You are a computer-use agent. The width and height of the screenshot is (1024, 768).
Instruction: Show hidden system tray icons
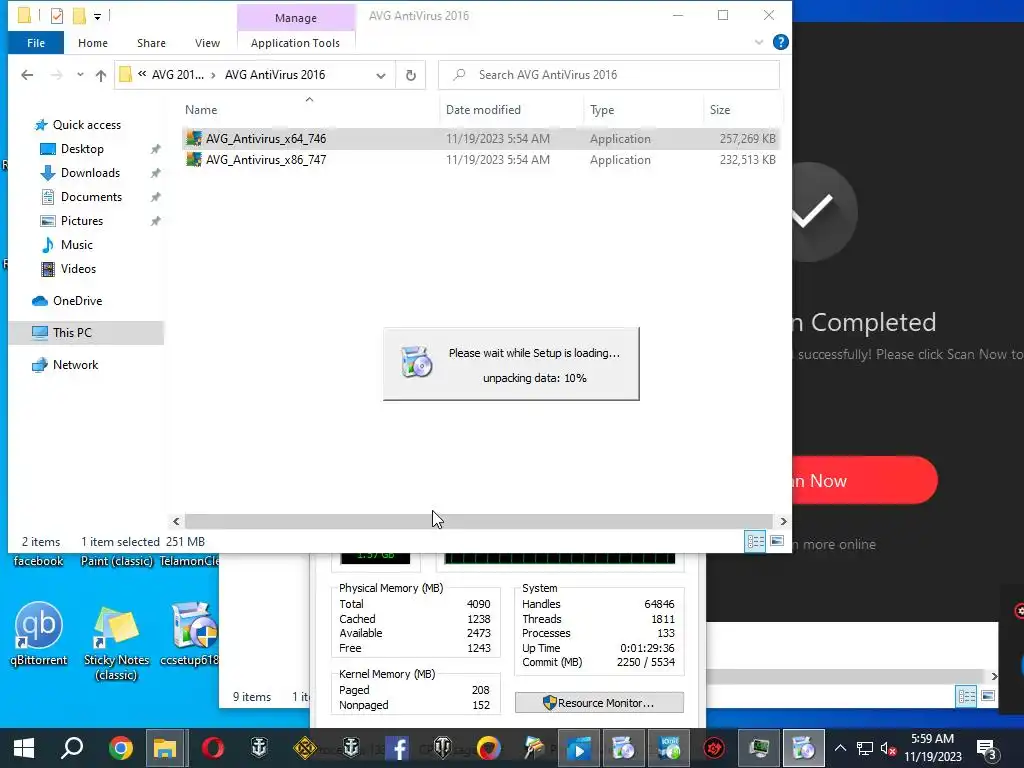point(840,748)
